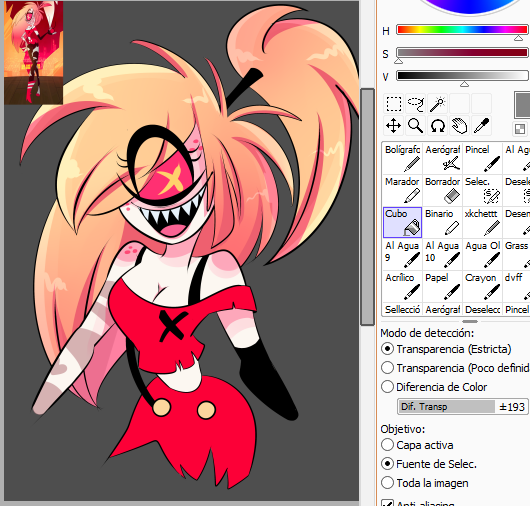This screenshot has width=530, height=506.
Task: Choose the Borrador eraser tool
Action: click(442, 190)
